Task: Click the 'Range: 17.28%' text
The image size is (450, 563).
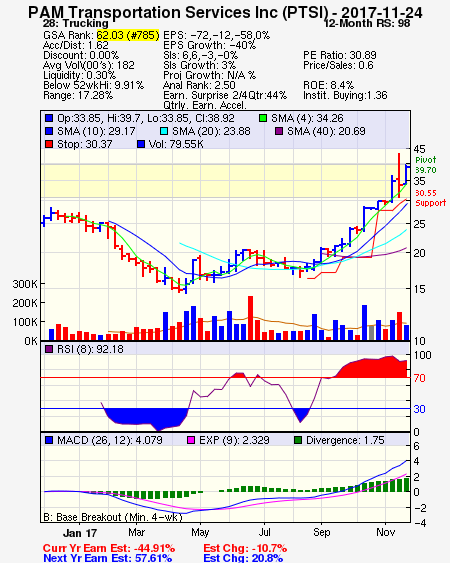Action: (78, 96)
